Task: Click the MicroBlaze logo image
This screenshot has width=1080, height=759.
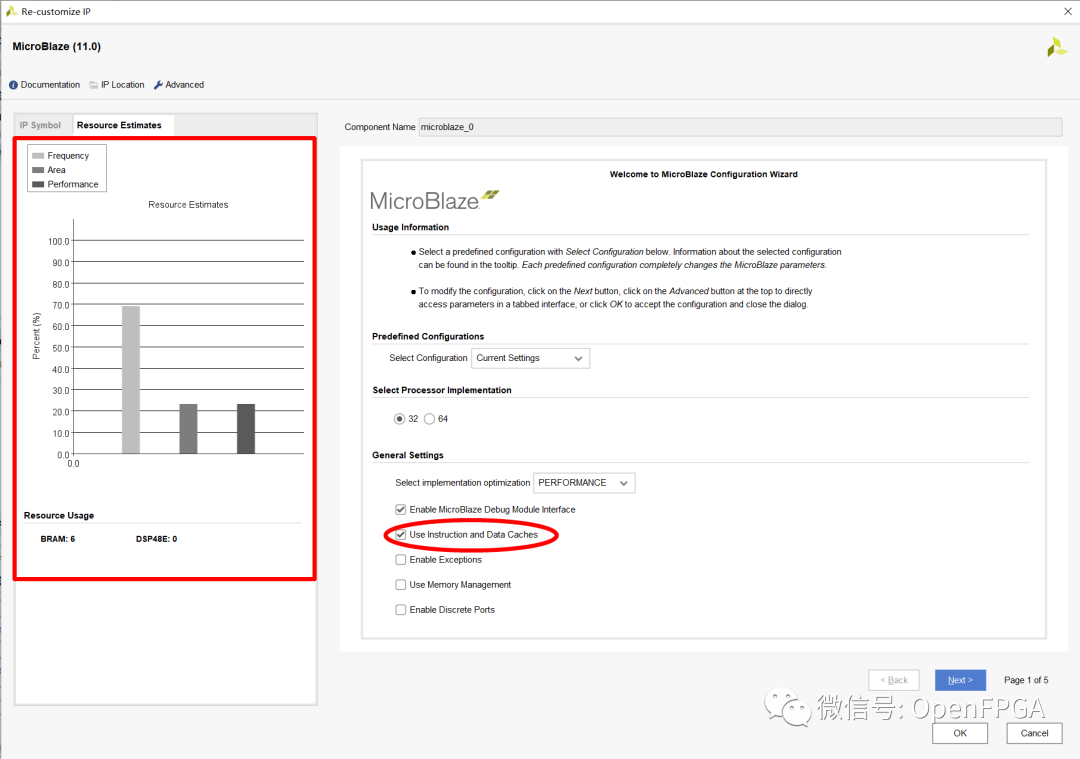Action: (x=435, y=200)
